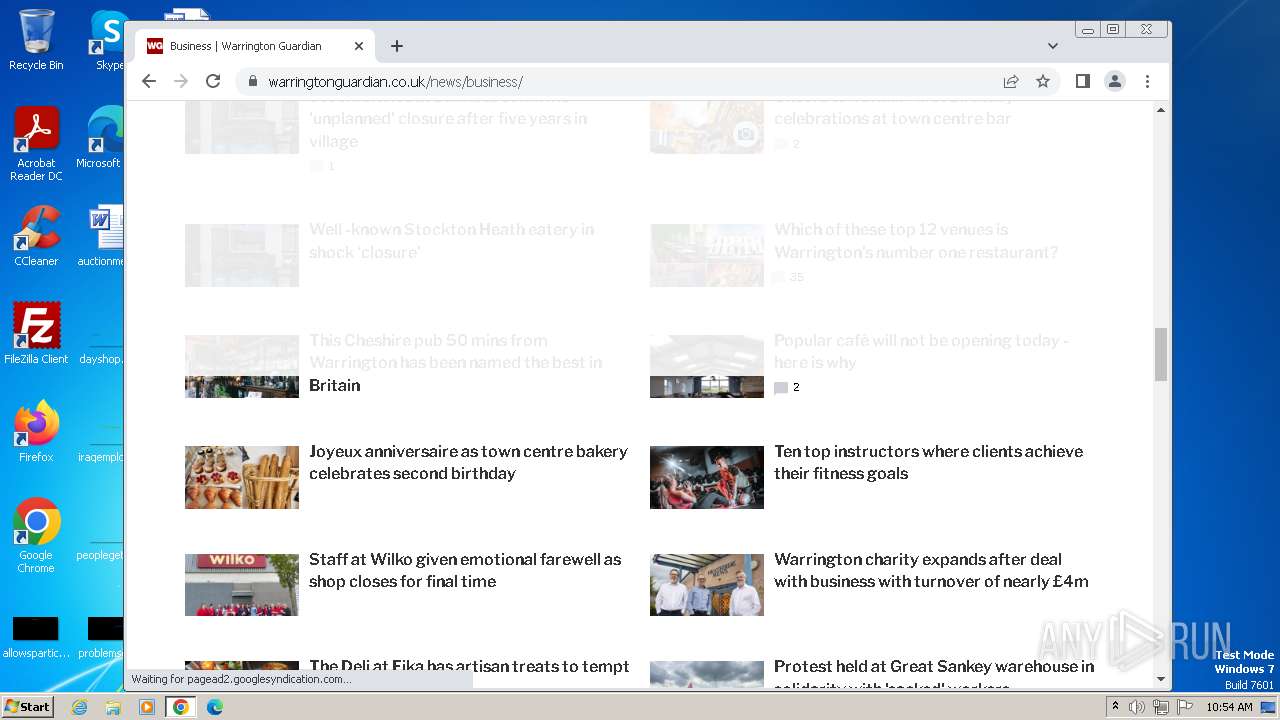Open the Recycle Bin desktop icon

point(36,40)
